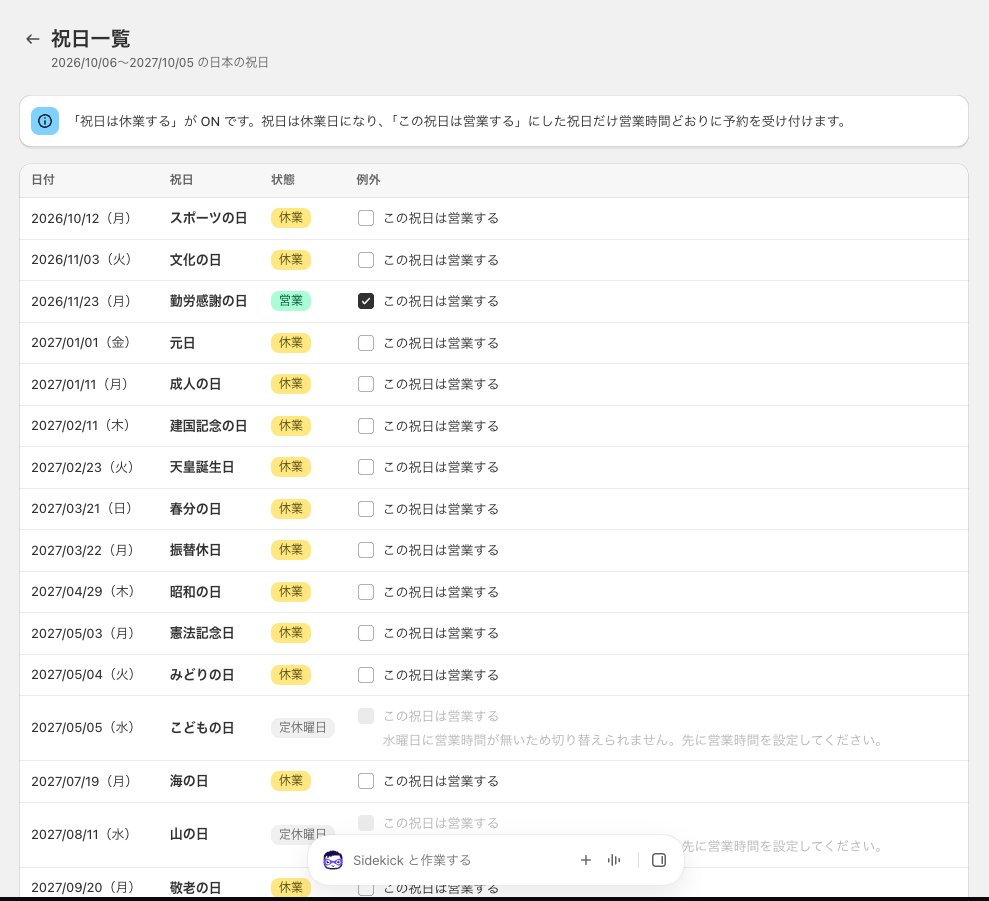Check the 成人の日 exception checkbox
This screenshot has width=989, height=901.
[366, 384]
